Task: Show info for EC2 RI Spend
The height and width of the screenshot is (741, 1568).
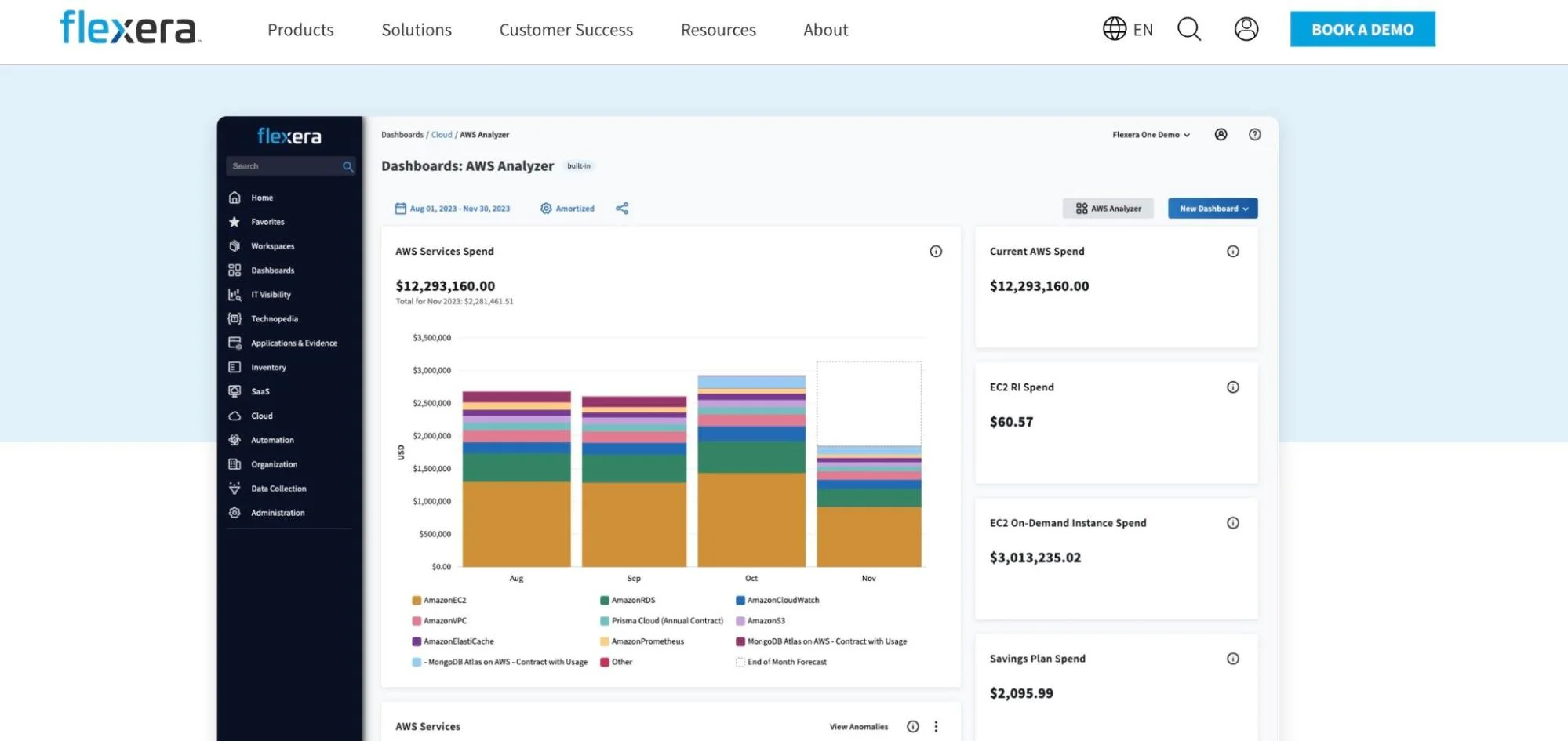Action: [x=1233, y=387]
